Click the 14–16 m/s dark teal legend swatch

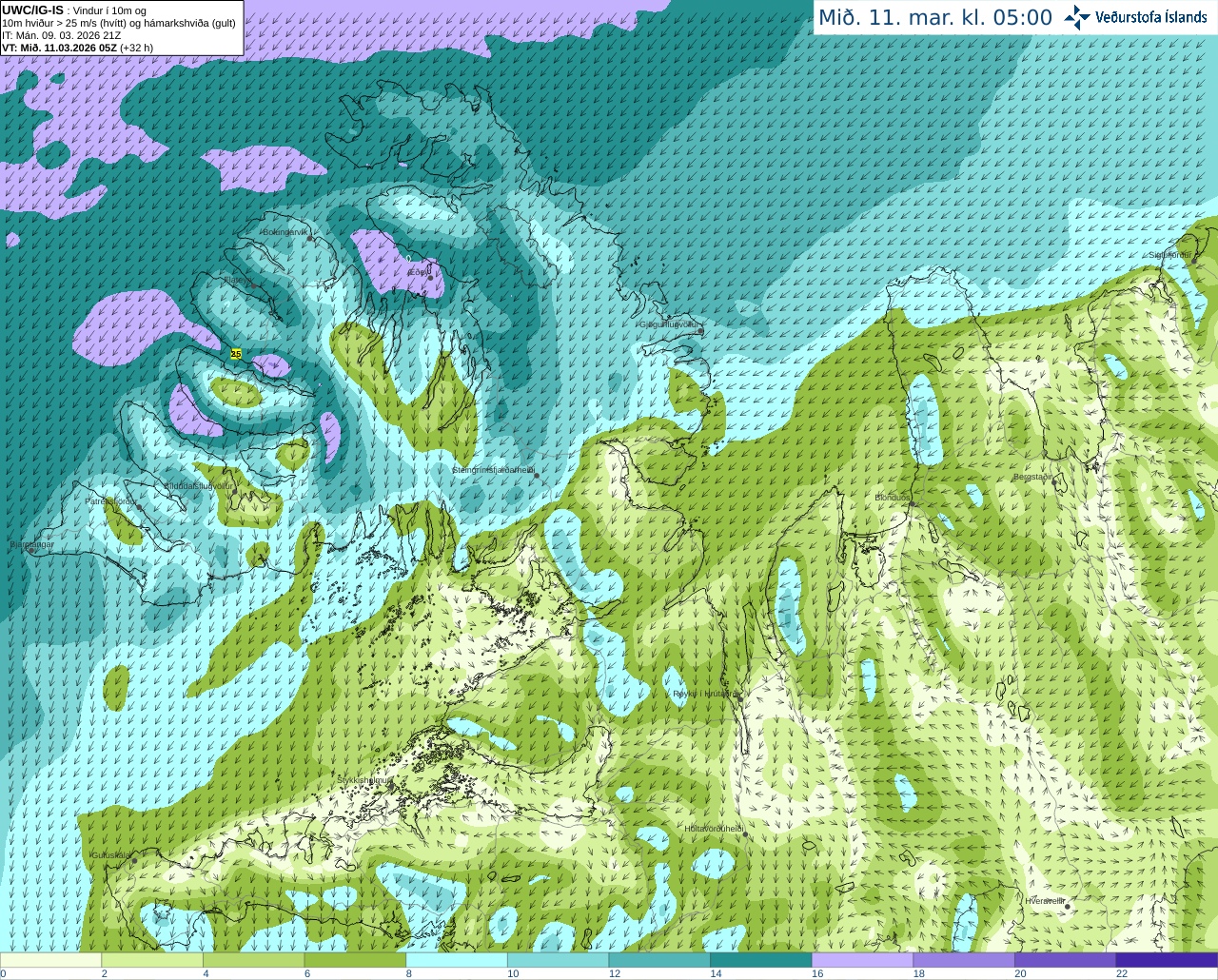point(761,959)
